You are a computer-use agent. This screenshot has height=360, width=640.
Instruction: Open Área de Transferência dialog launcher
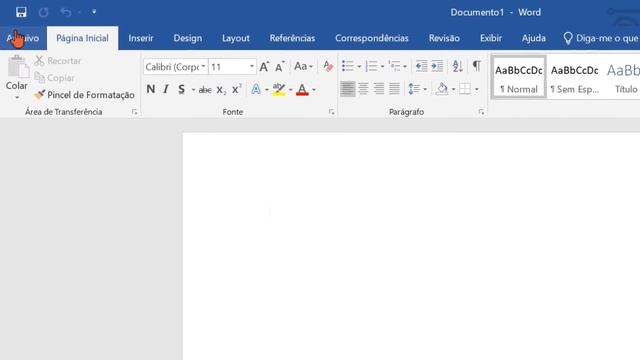[134, 112]
